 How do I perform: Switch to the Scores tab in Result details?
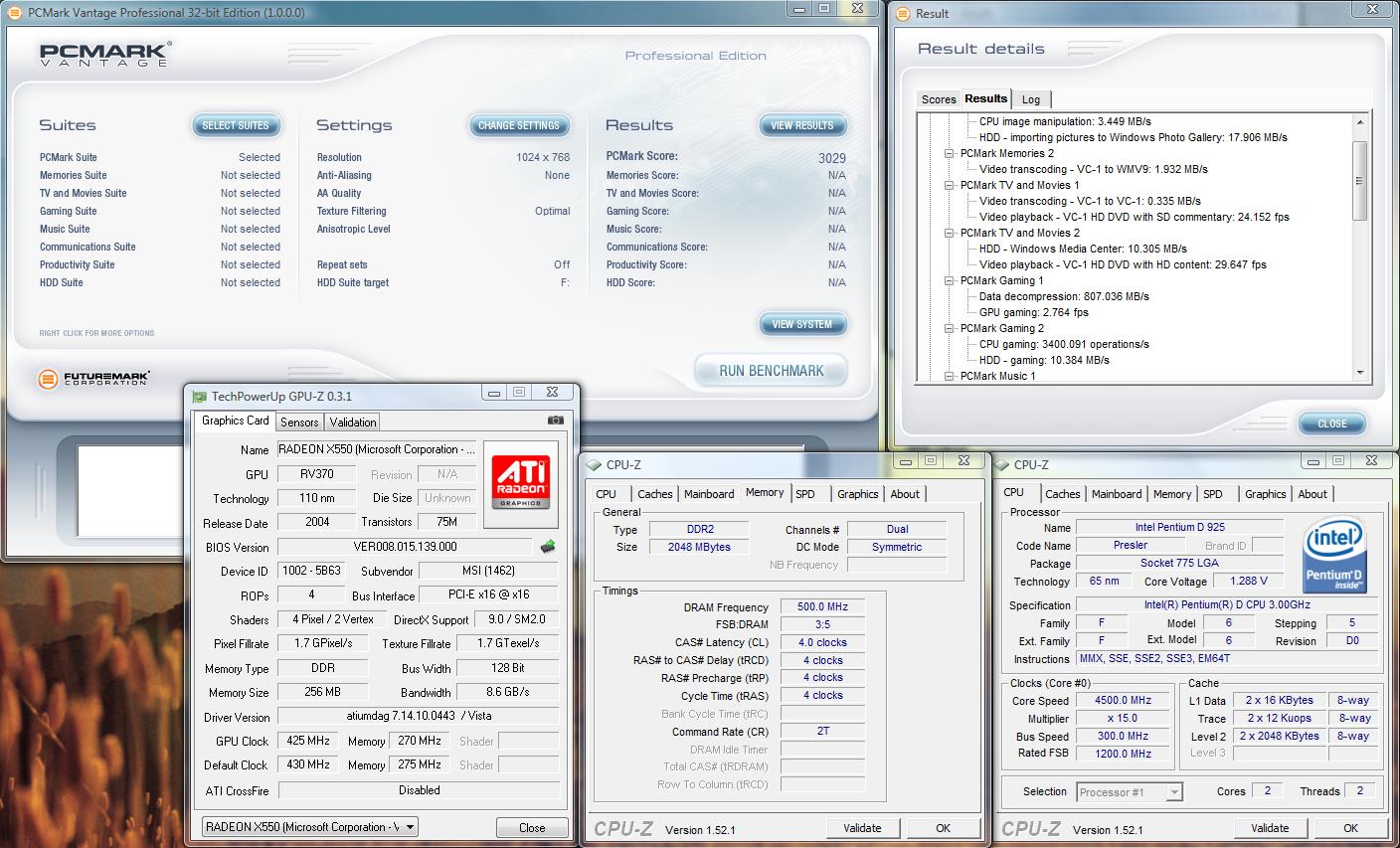point(939,99)
